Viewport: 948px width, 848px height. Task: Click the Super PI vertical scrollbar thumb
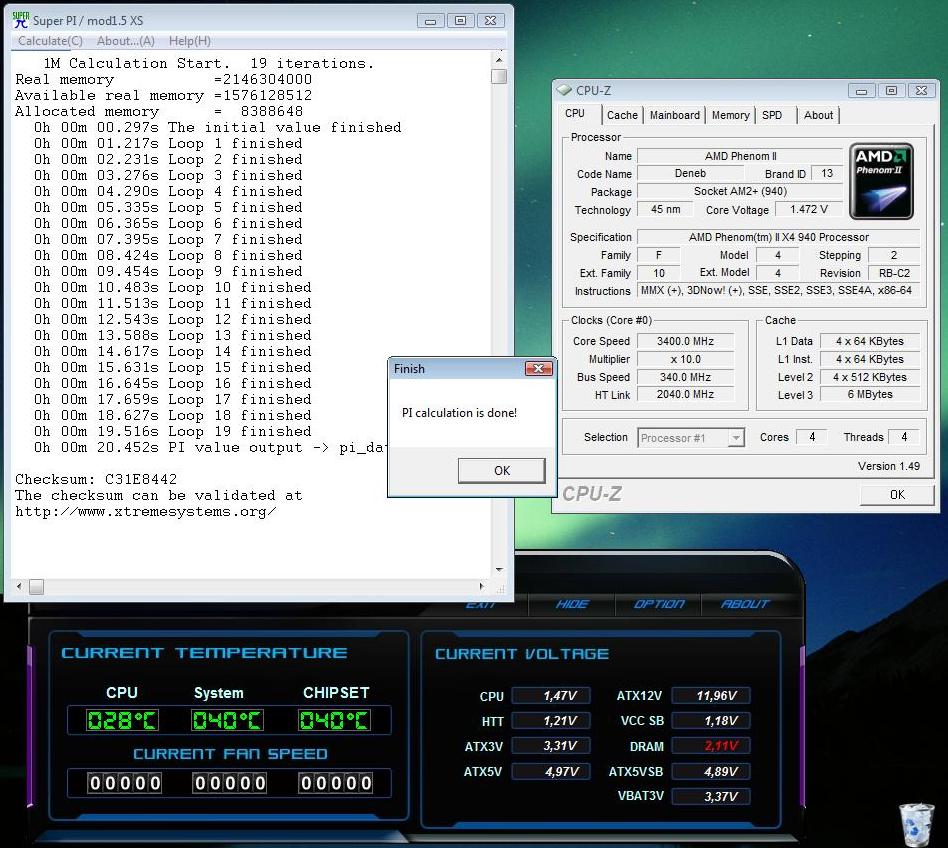pos(499,76)
